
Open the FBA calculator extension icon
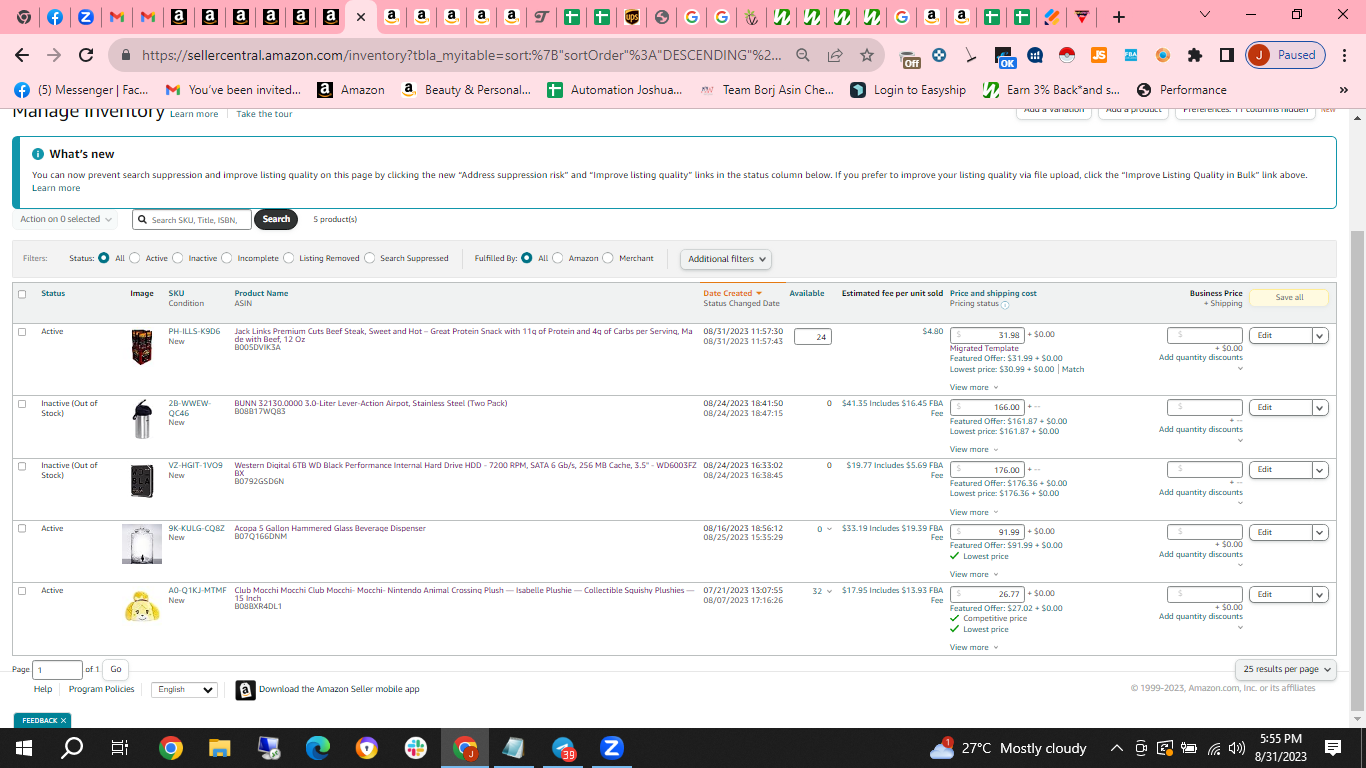tap(1130, 55)
